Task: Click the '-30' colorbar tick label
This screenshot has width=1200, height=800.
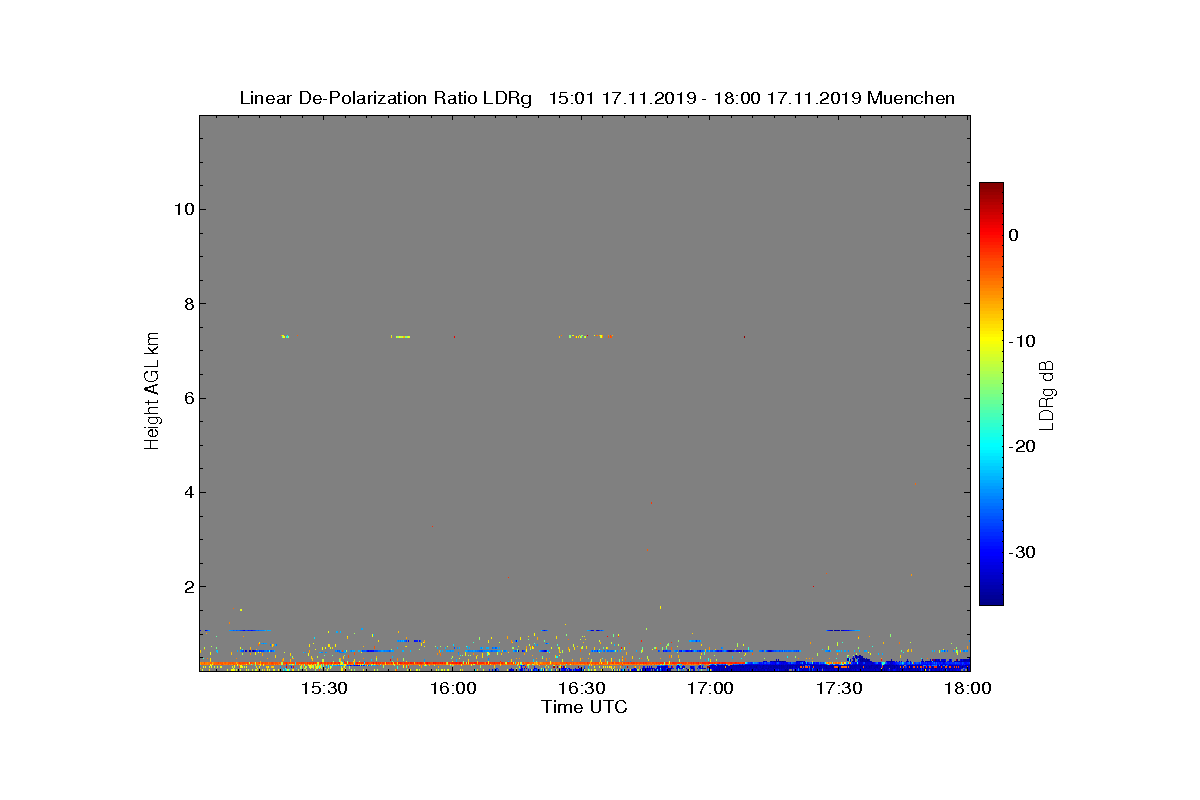Action: 1022,552
